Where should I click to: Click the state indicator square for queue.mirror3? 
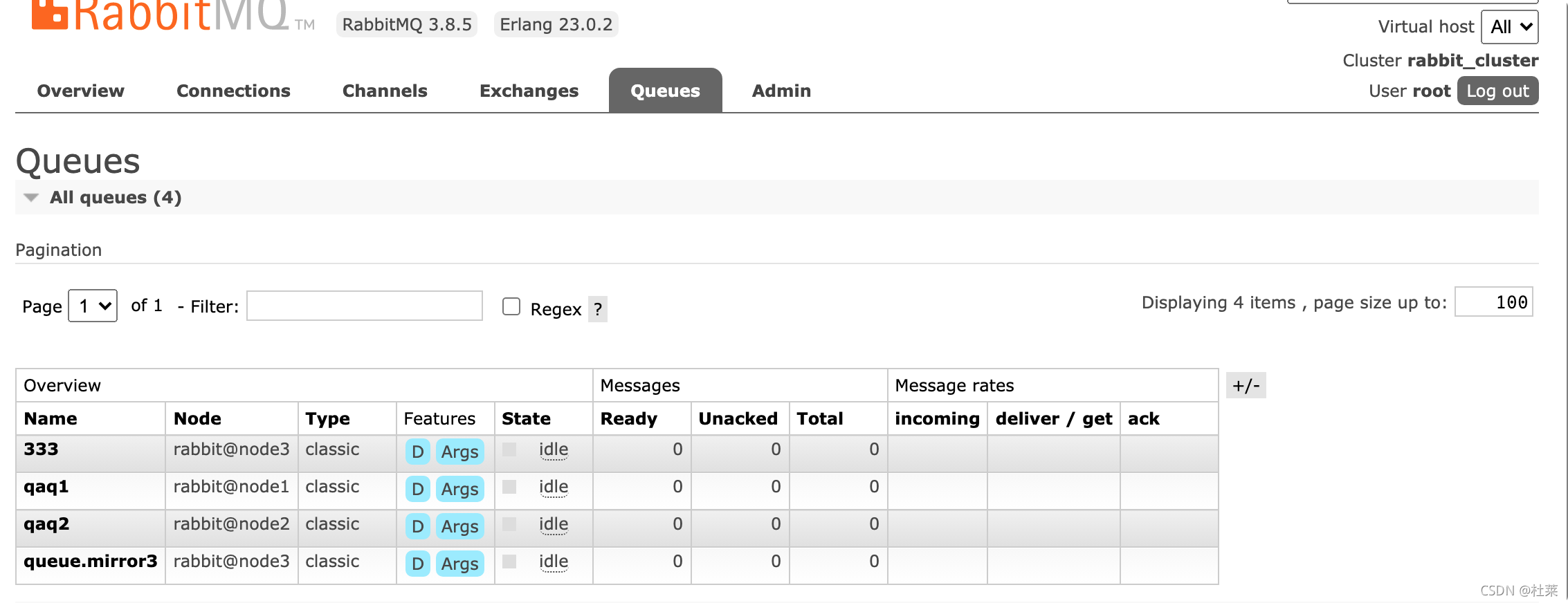[x=509, y=562]
